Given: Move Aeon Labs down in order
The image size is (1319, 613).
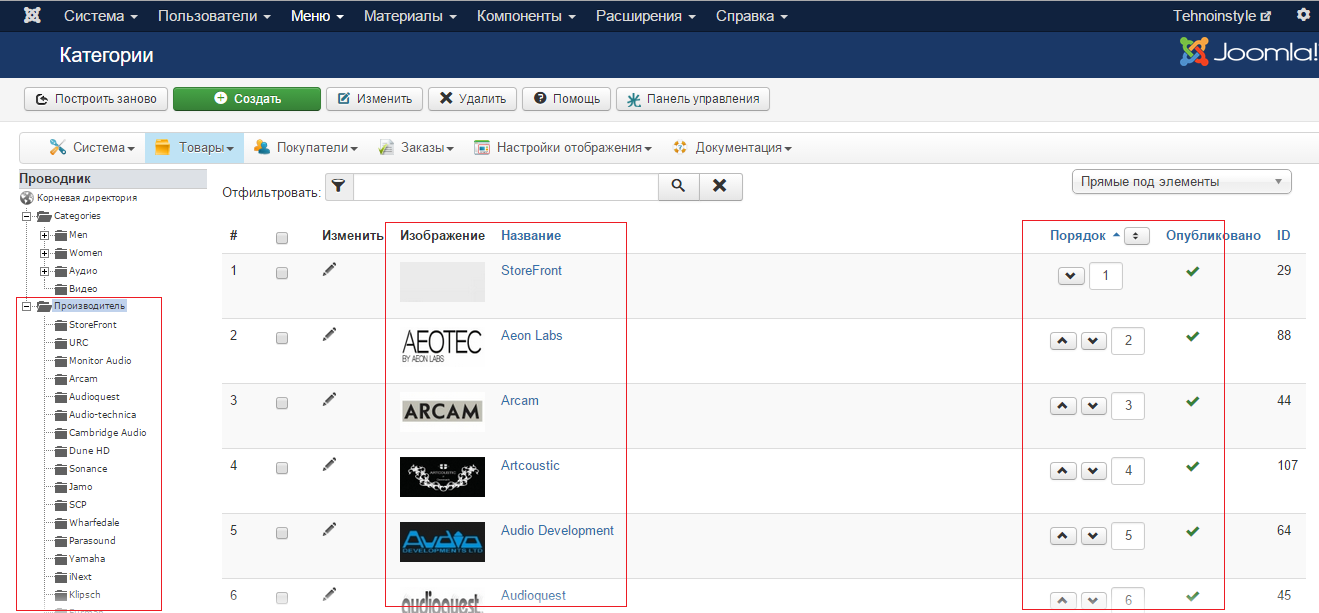Looking at the screenshot, I should click(x=1094, y=341).
